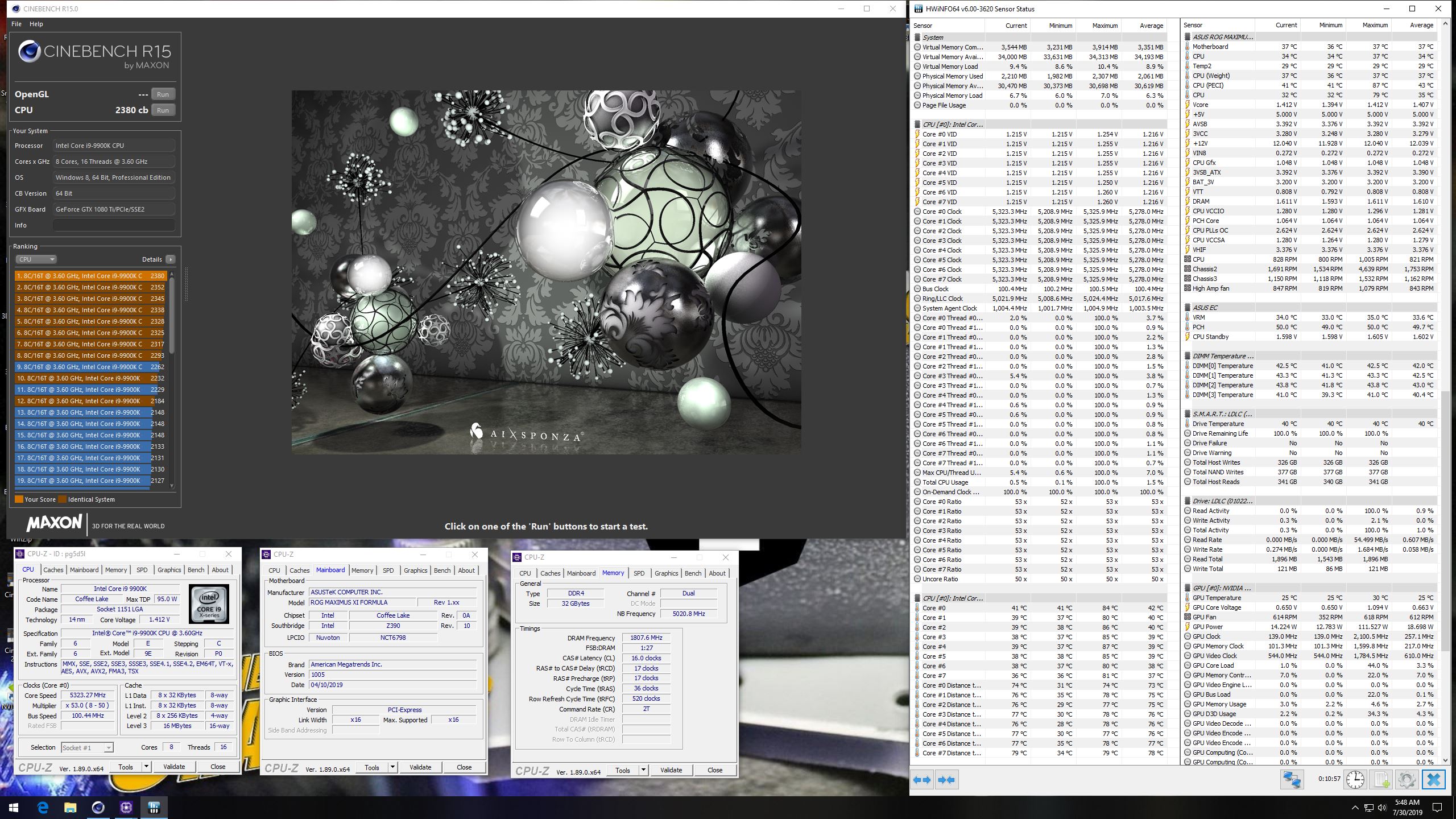Switch to SPD tab in Mainboard CPU-Z window
The image size is (1456, 819).
tap(388, 570)
